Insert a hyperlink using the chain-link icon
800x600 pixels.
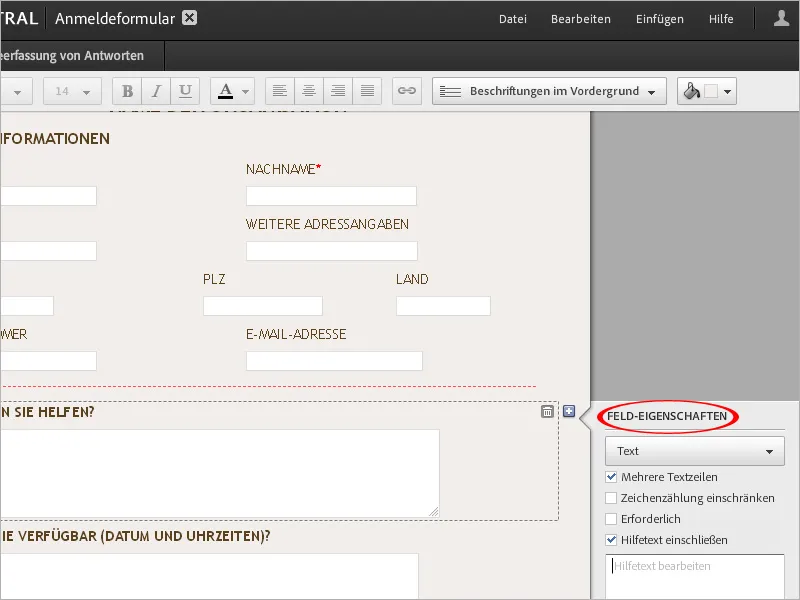(x=406, y=91)
